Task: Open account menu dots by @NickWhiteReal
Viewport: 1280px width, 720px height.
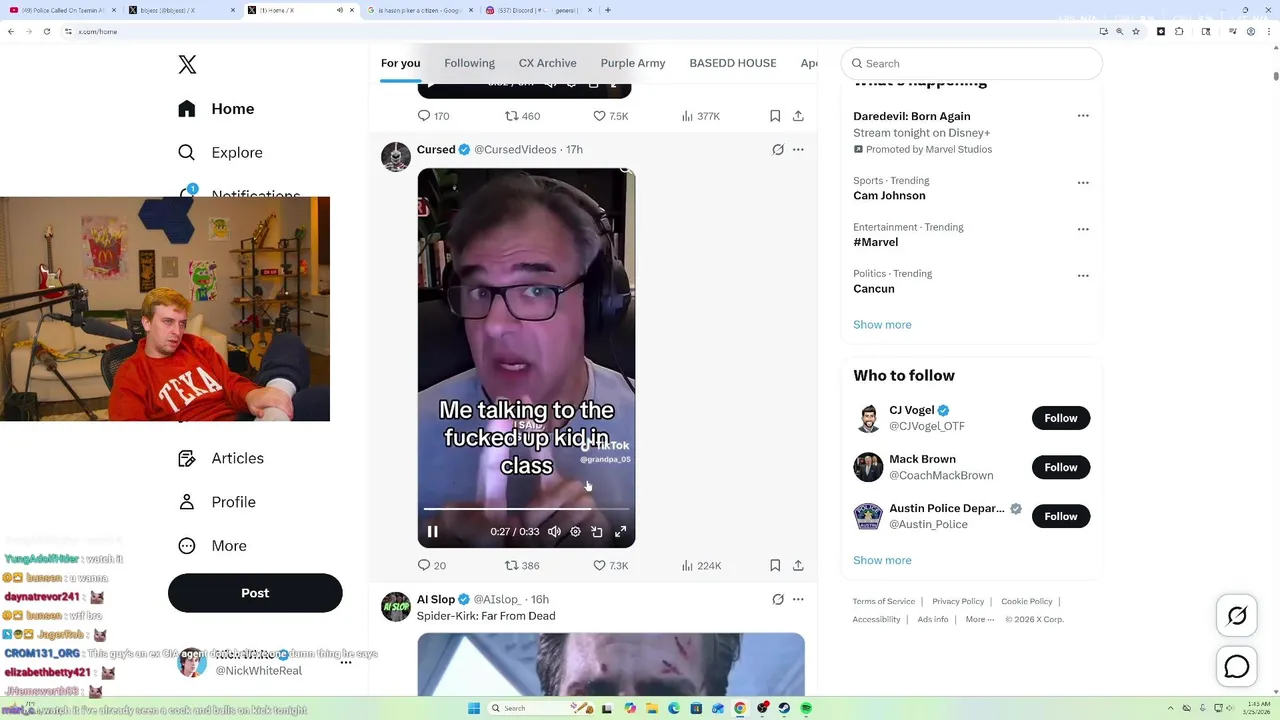Action: pyautogui.click(x=346, y=663)
